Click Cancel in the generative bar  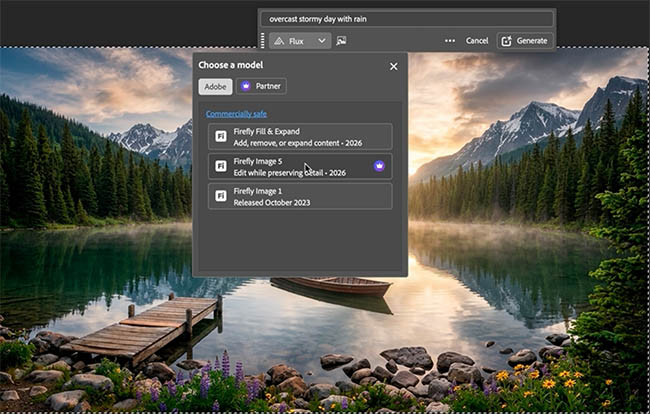click(477, 41)
